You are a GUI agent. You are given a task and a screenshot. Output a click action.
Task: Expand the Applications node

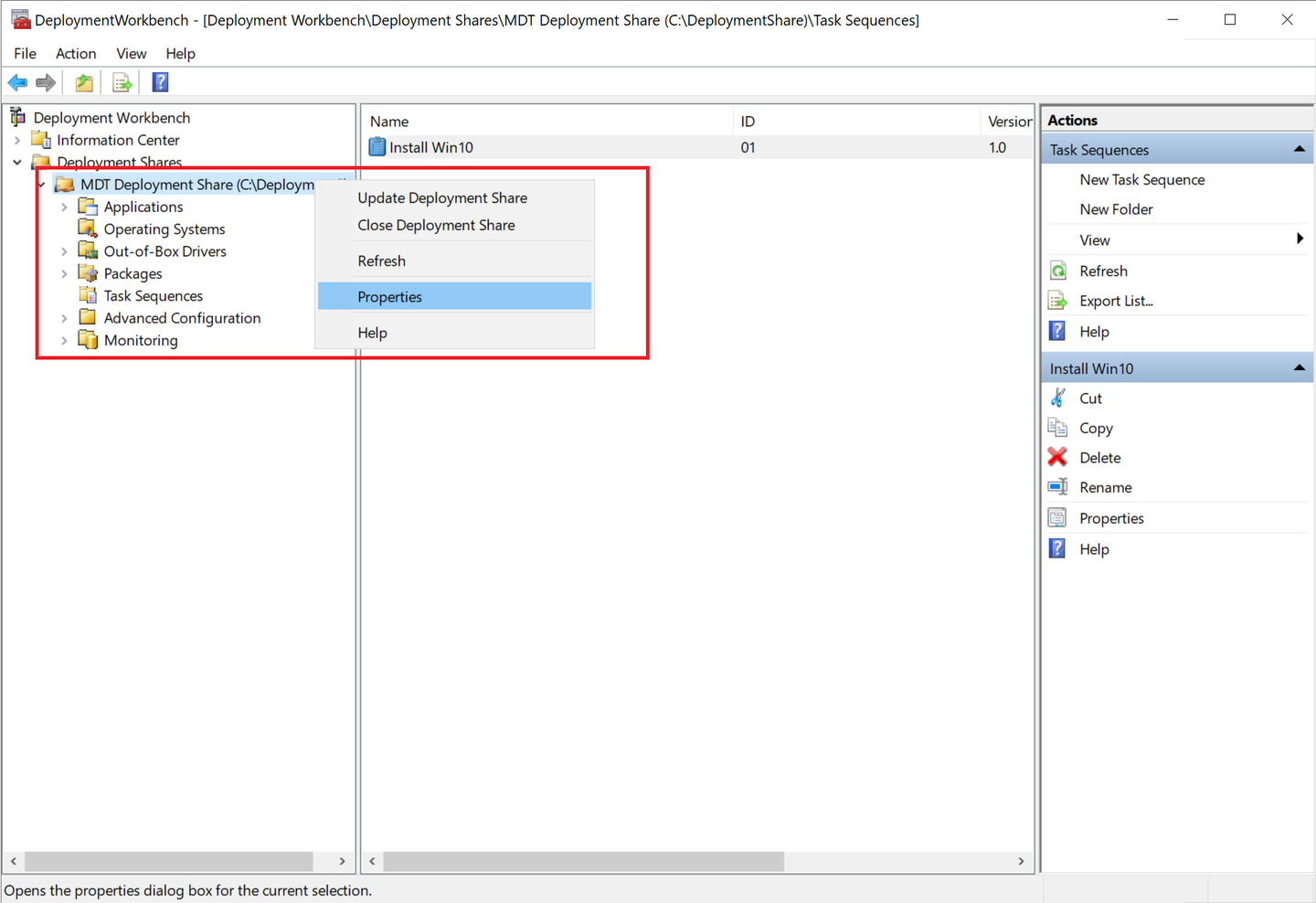pyautogui.click(x=64, y=207)
